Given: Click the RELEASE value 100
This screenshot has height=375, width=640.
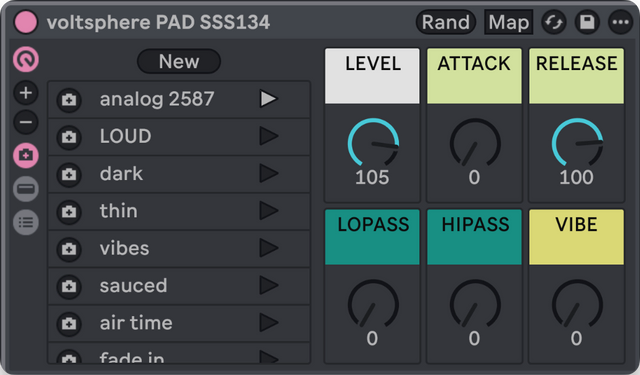Looking at the screenshot, I should pos(576,178).
